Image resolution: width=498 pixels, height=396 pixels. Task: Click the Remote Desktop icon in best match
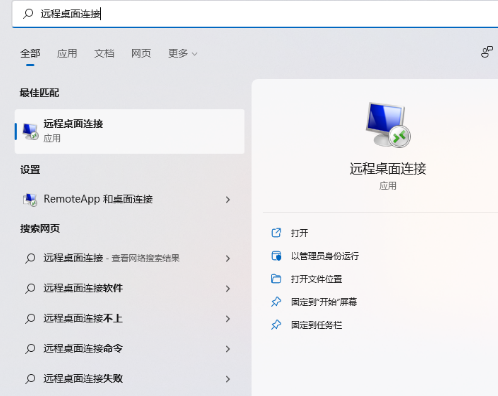tap(30, 131)
